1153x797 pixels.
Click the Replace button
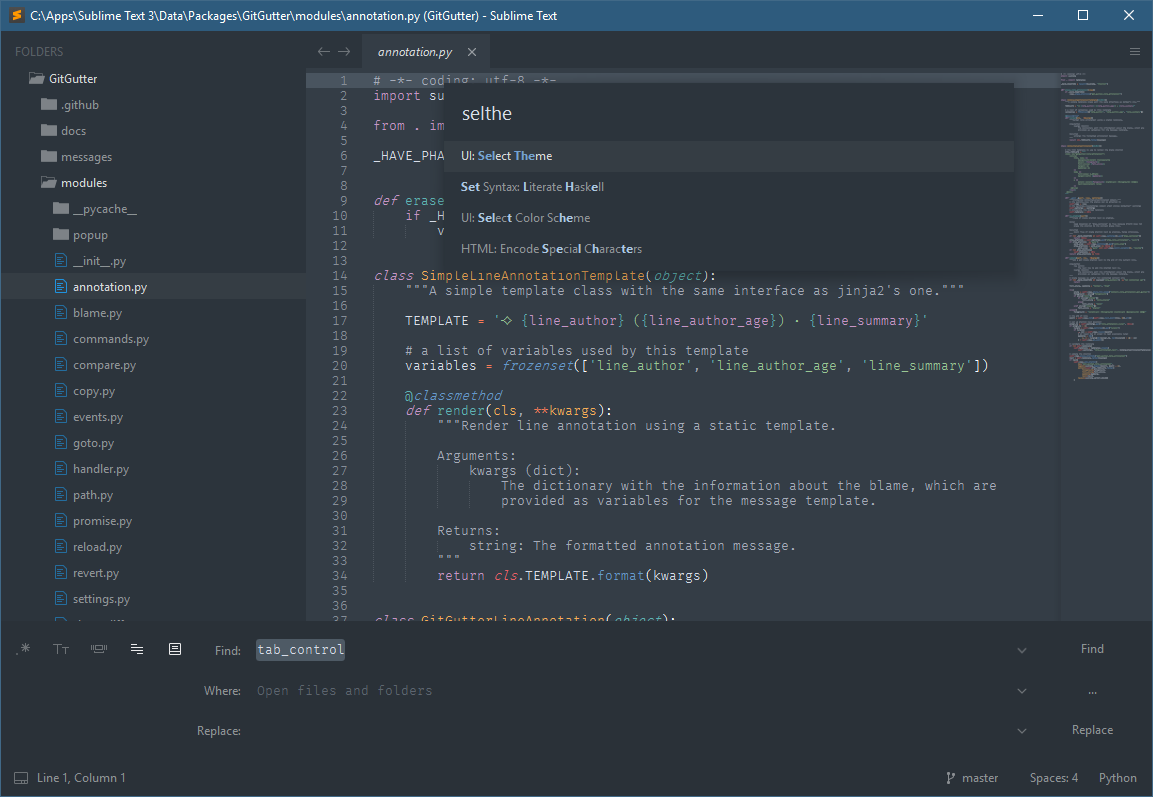pyautogui.click(x=1092, y=730)
